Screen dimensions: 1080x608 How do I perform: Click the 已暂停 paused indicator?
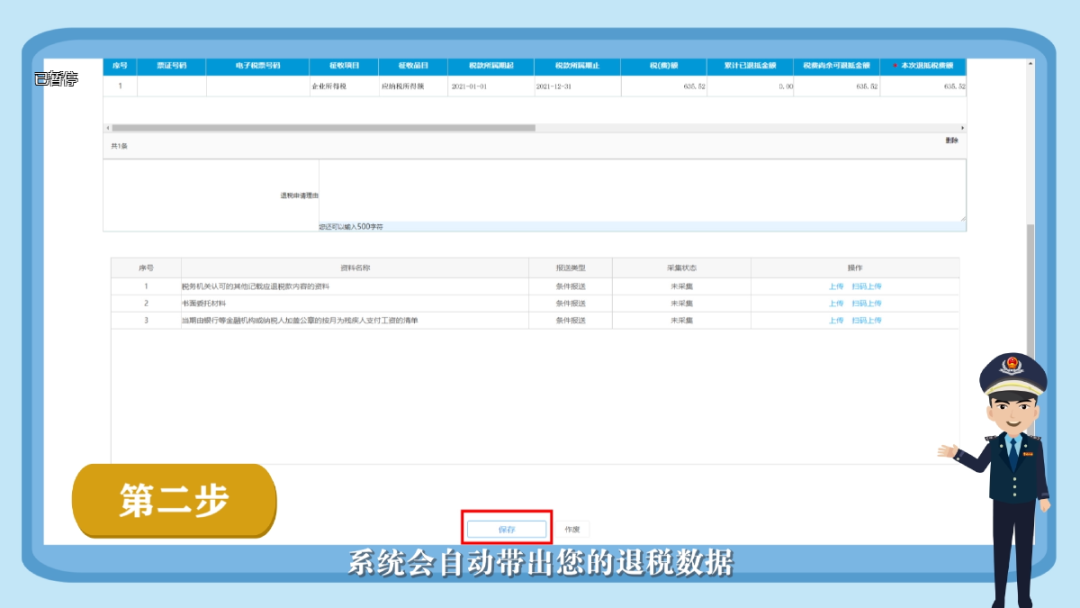tap(55, 79)
